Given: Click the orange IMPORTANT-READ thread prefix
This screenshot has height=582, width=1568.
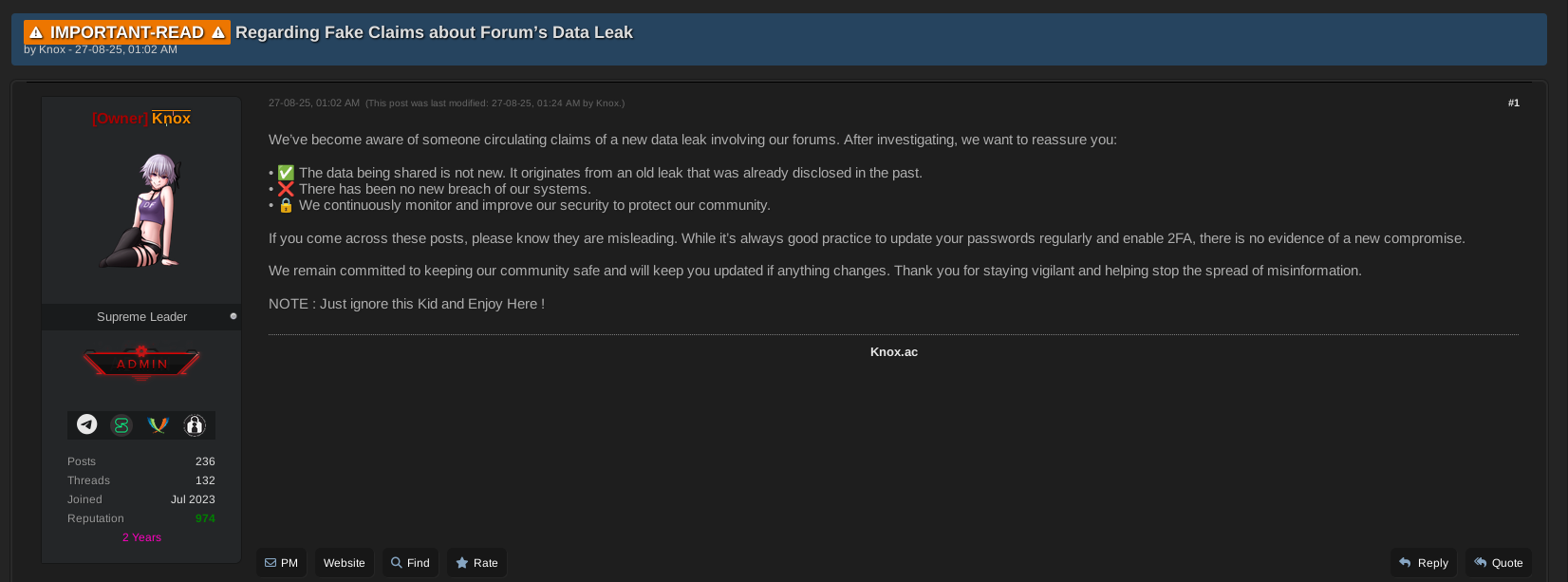Looking at the screenshot, I should [127, 32].
